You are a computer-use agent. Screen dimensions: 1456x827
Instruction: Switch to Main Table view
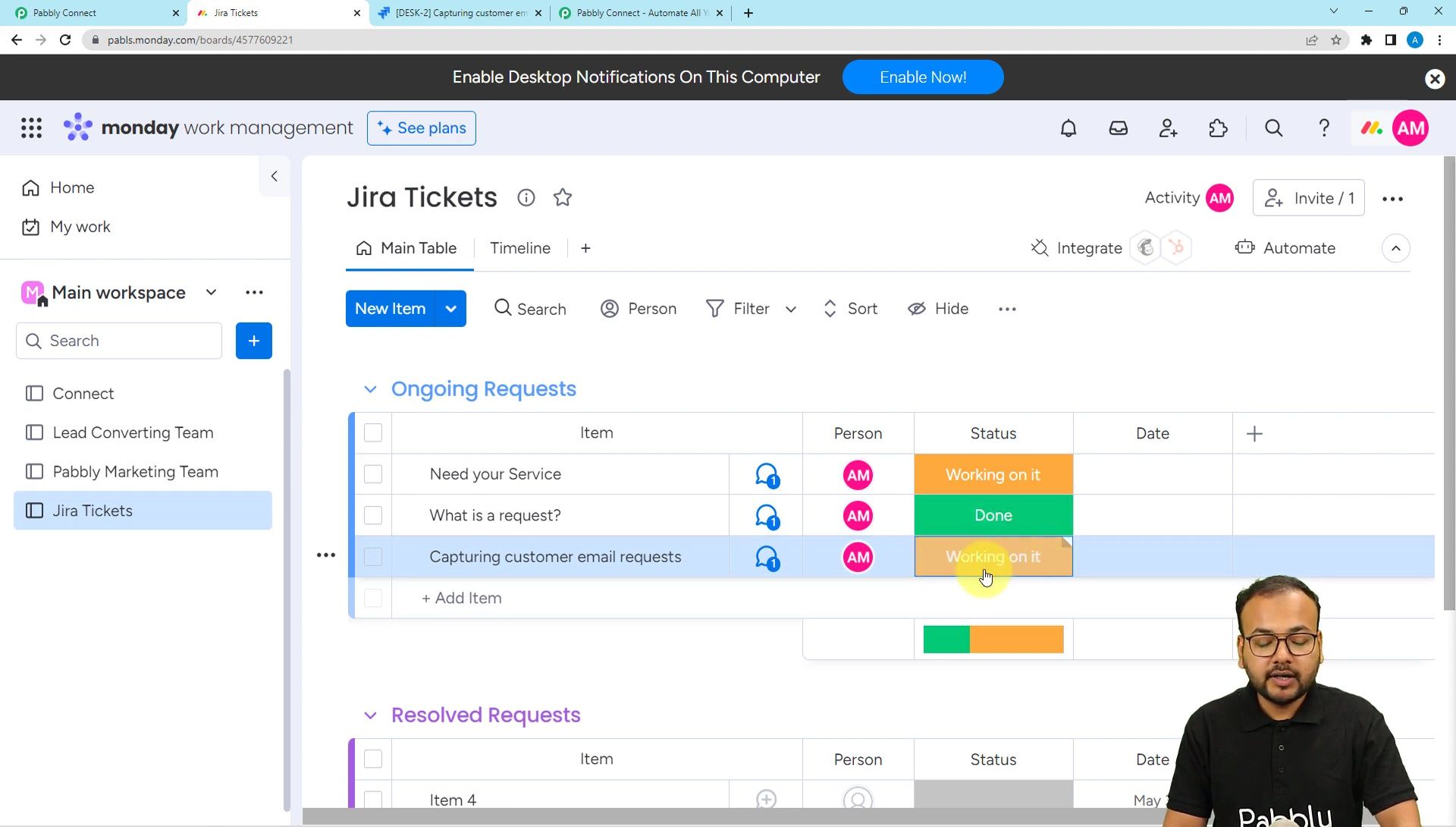pos(406,248)
